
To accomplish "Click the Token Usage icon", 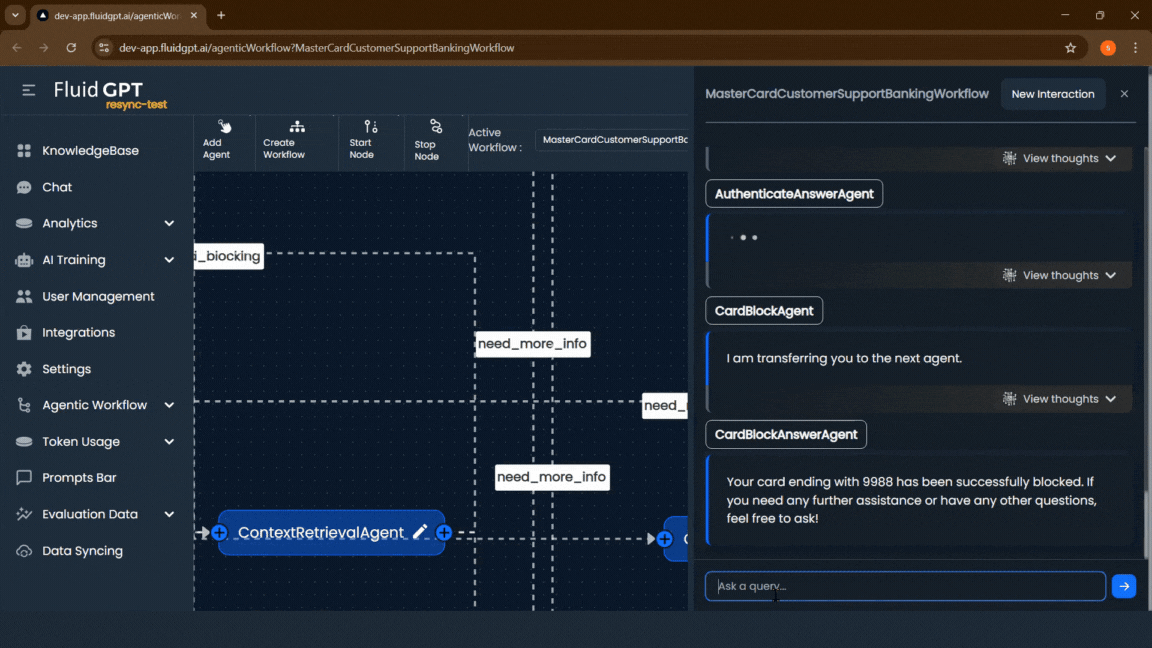I will (24, 442).
